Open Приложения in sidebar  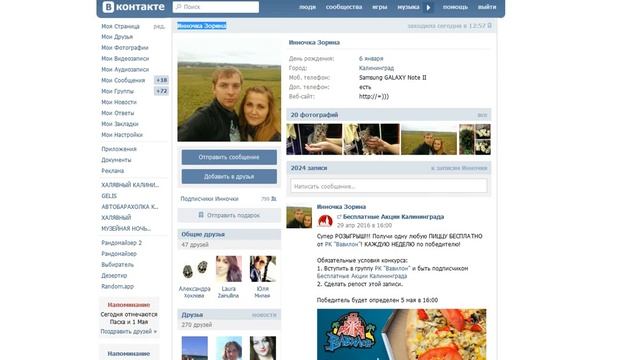click(119, 149)
